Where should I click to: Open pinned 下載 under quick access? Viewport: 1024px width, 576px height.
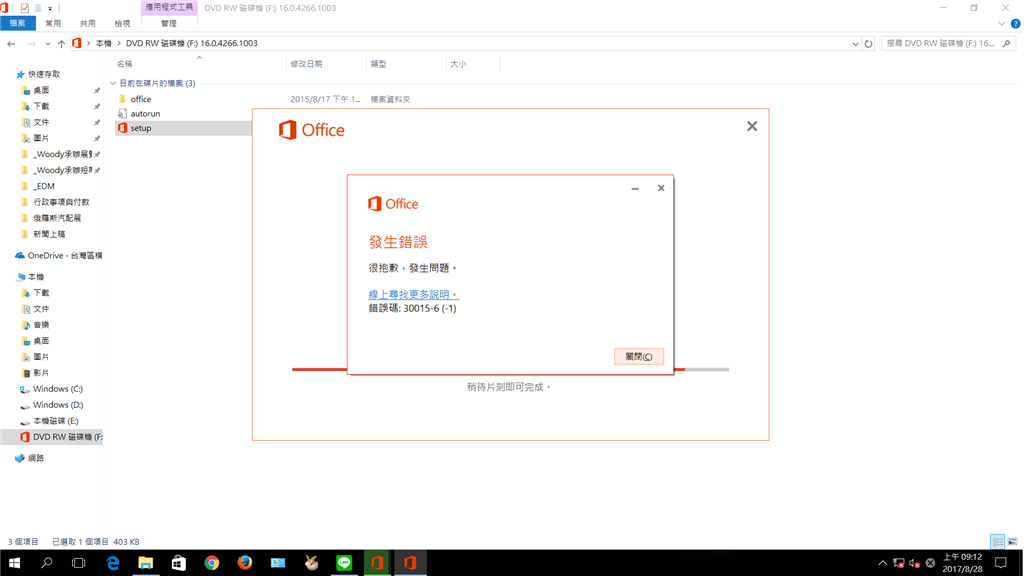coord(41,106)
